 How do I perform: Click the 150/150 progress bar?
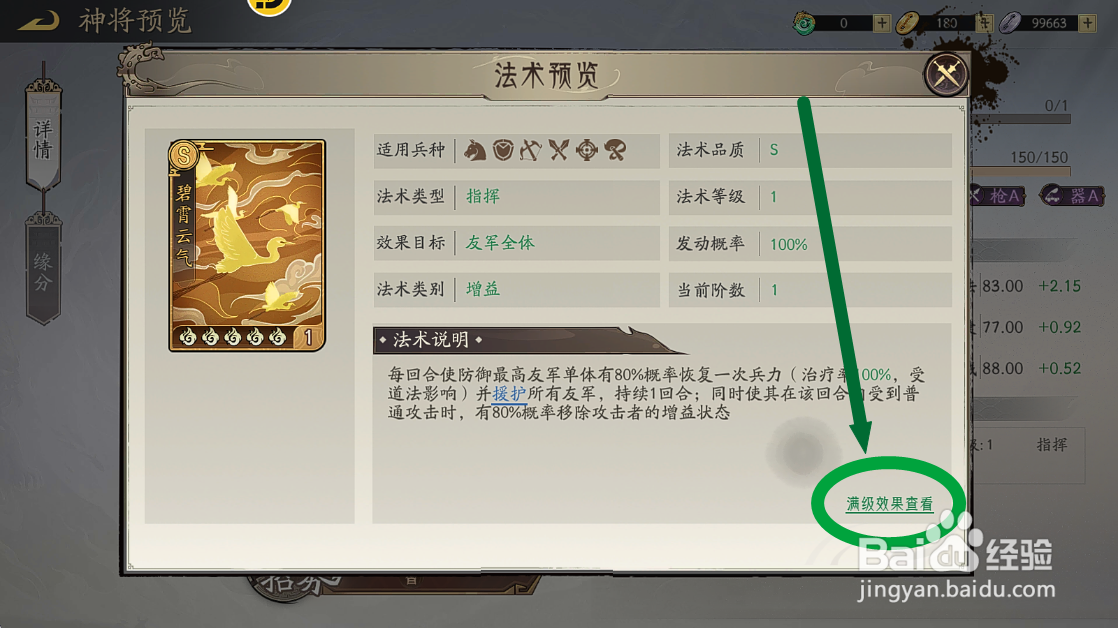point(1021,171)
